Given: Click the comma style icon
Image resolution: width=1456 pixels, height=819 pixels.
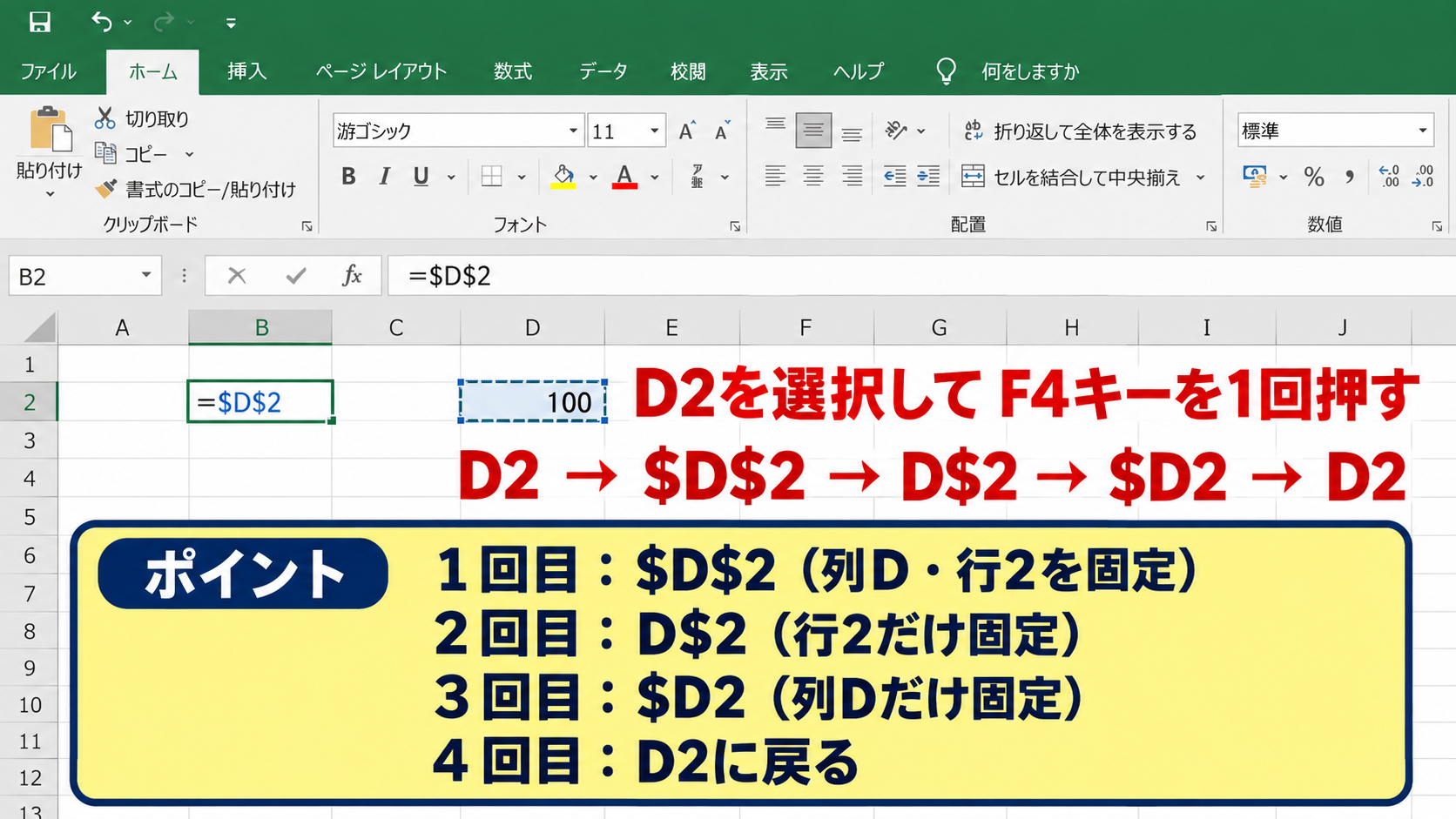Looking at the screenshot, I should pos(1349,177).
